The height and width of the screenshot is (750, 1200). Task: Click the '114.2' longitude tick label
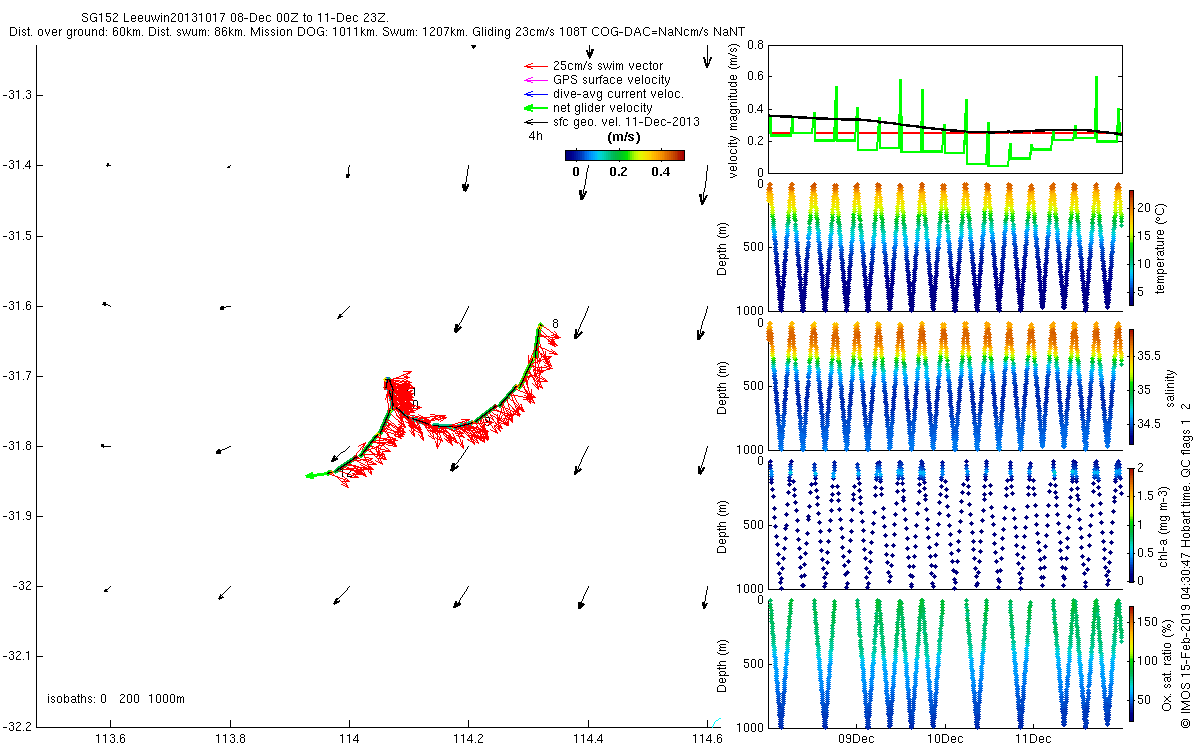click(x=468, y=739)
